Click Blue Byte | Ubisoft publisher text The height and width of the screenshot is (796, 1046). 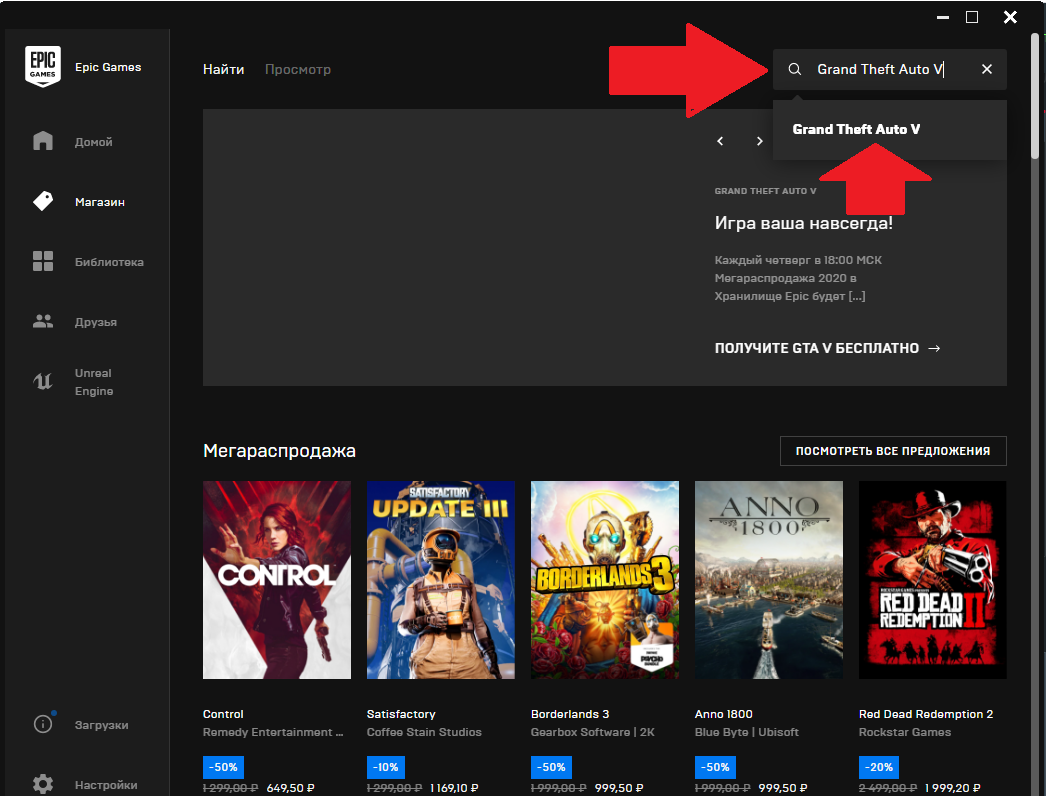coord(747,732)
